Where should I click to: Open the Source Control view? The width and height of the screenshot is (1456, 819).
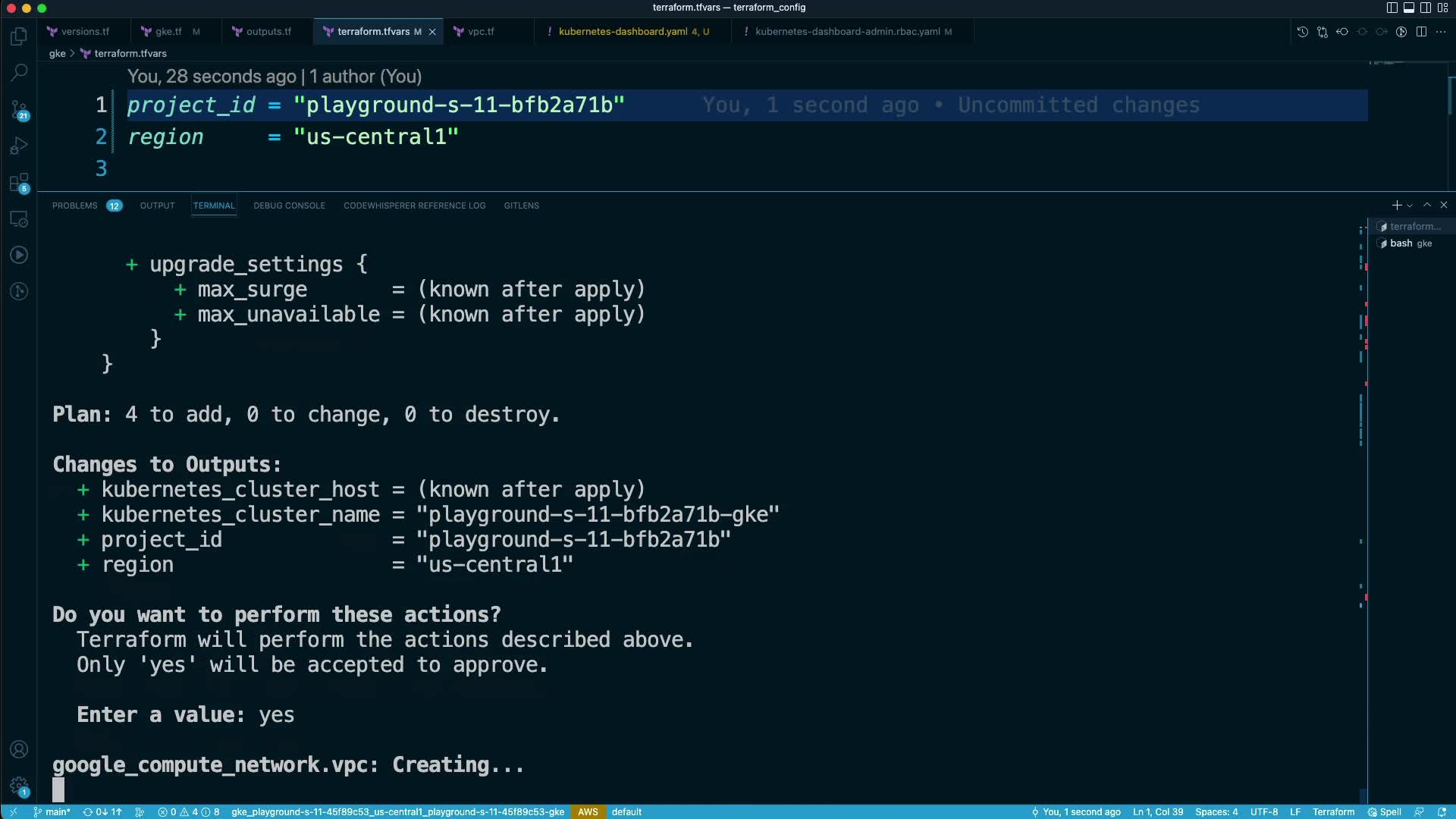(x=19, y=109)
